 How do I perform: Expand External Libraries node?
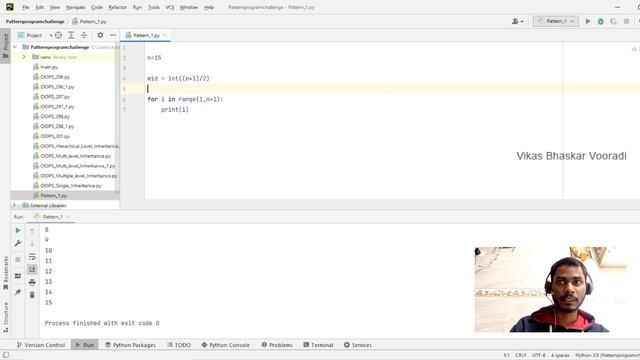tap(15, 205)
